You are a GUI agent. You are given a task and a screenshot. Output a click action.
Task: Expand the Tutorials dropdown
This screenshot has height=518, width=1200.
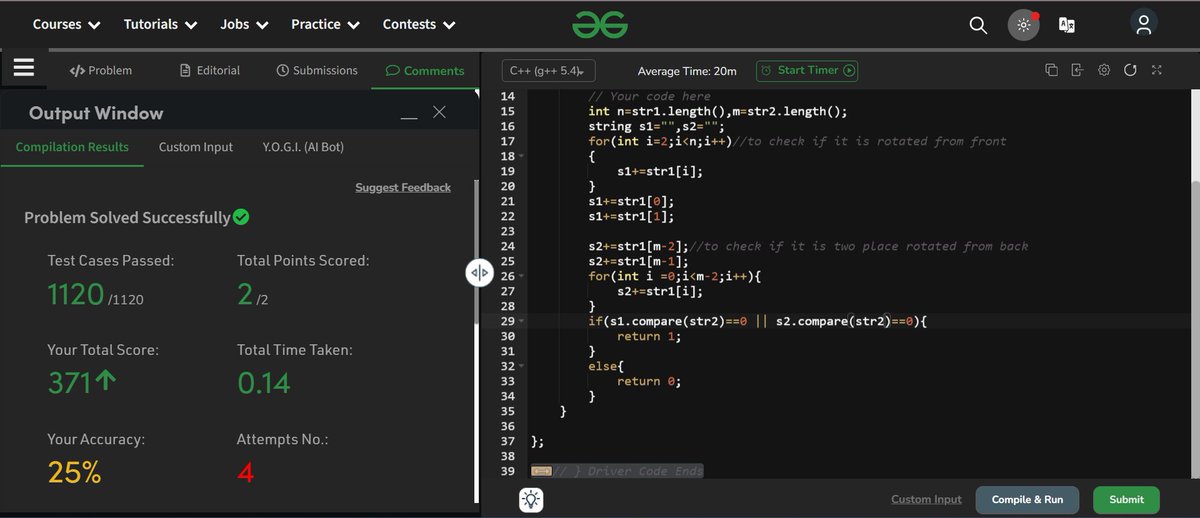pyautogui.click(x=160, y=24)
